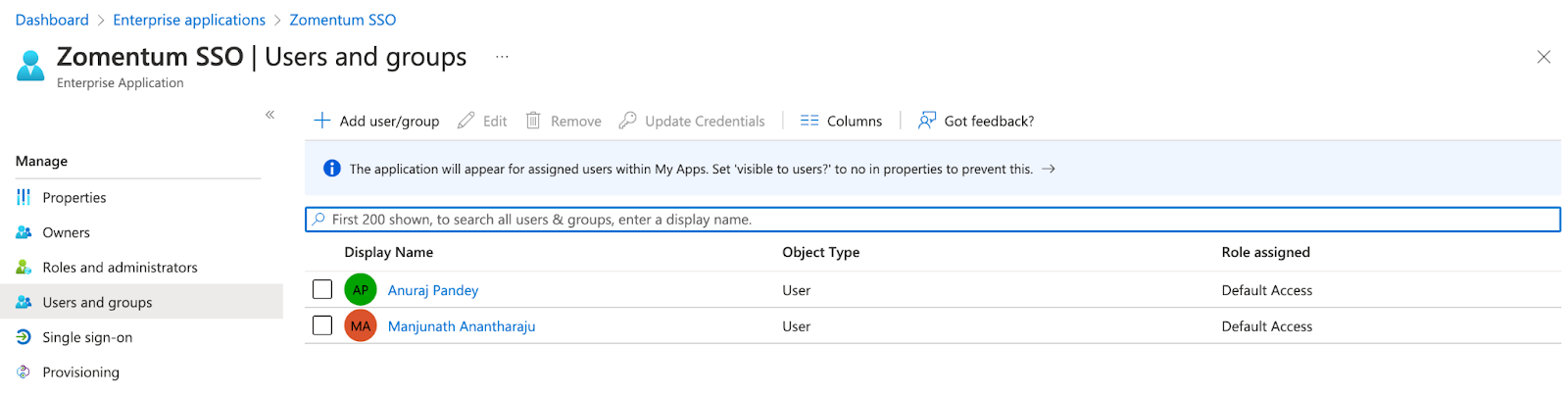Click User type in Manjunath Anantharaju row
Viewport: 1568px width, 397px height.
click(x=796, y=326)
